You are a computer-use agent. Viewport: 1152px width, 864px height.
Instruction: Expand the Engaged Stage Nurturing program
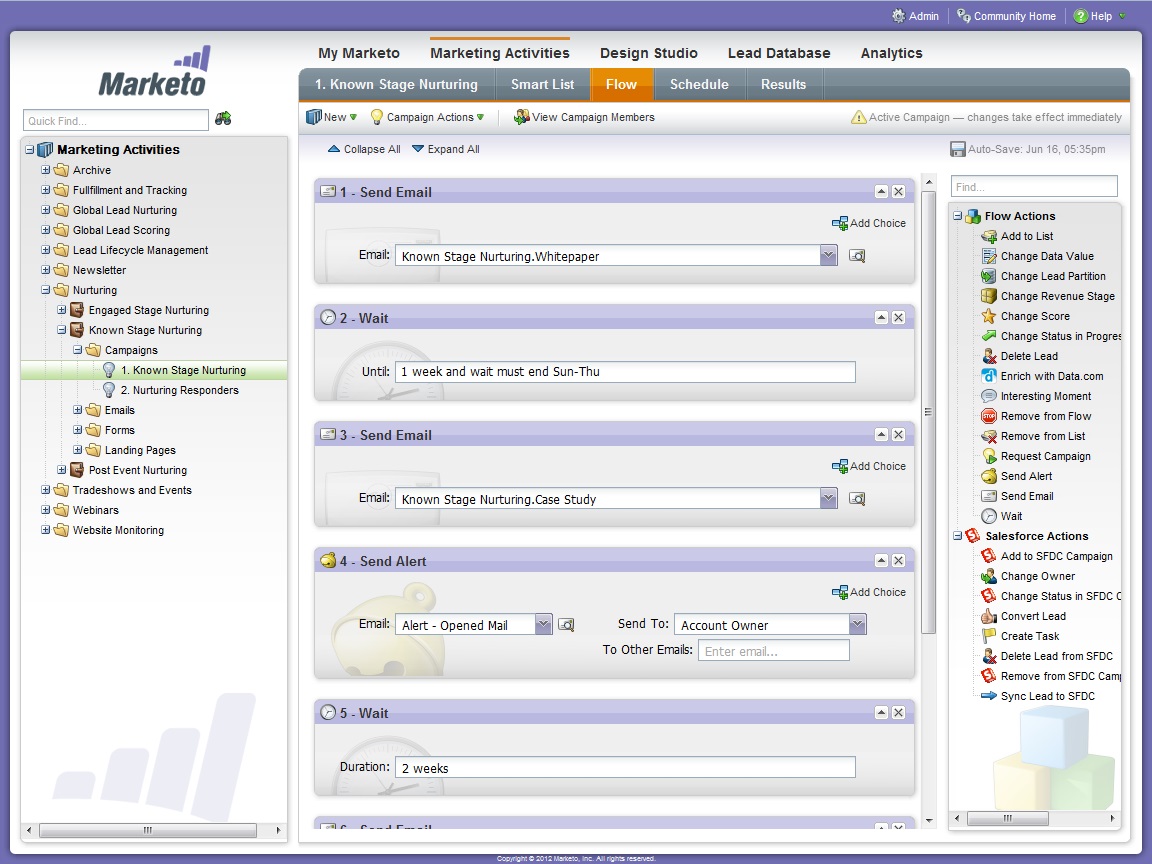pyautogui.click(x=62, y=309)
